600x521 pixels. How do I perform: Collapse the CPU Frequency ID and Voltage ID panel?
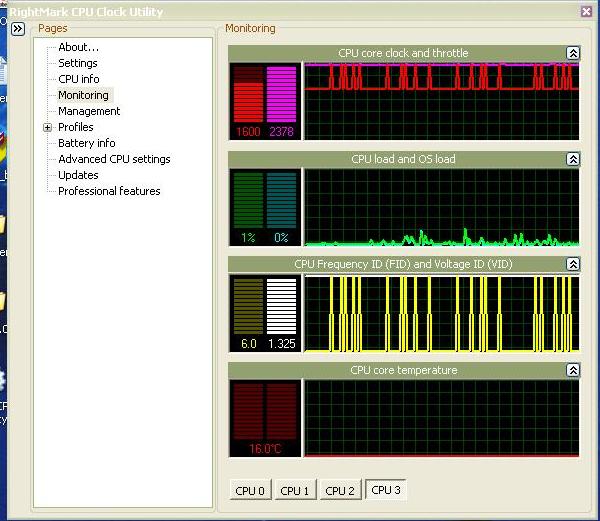coord(573,264)
